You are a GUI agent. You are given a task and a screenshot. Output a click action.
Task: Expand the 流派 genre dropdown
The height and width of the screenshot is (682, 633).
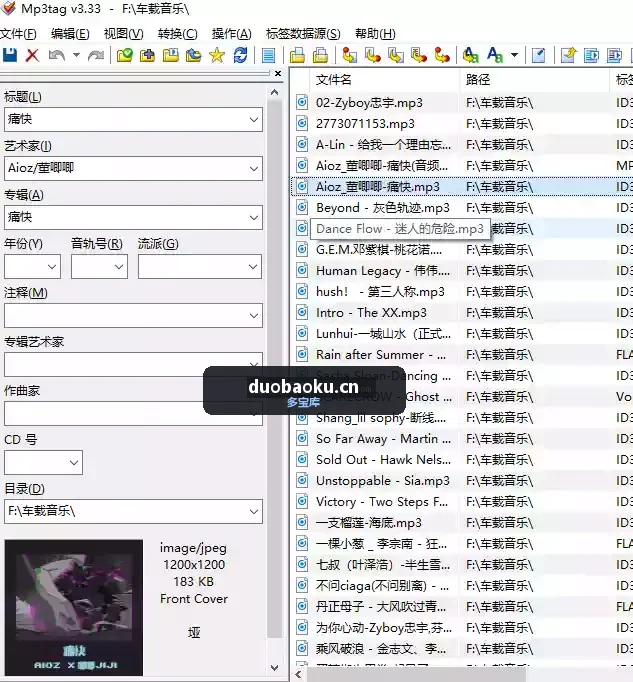[253, 267]
